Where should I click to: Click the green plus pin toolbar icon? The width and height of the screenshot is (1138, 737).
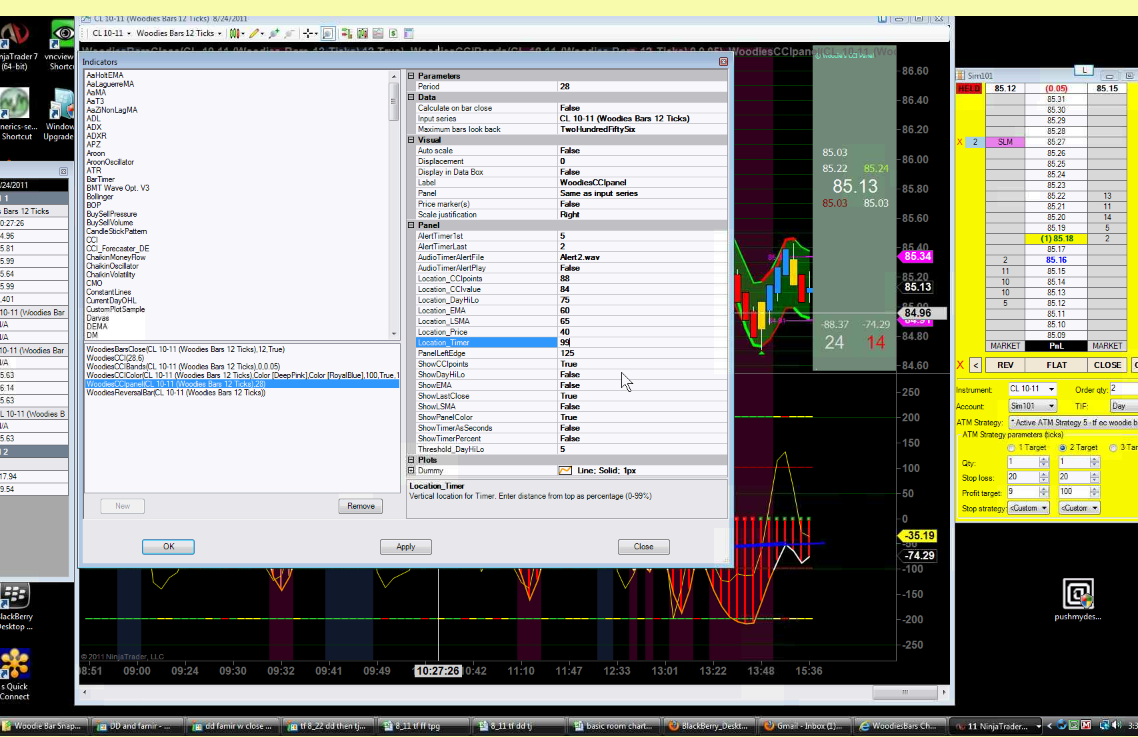274,33
